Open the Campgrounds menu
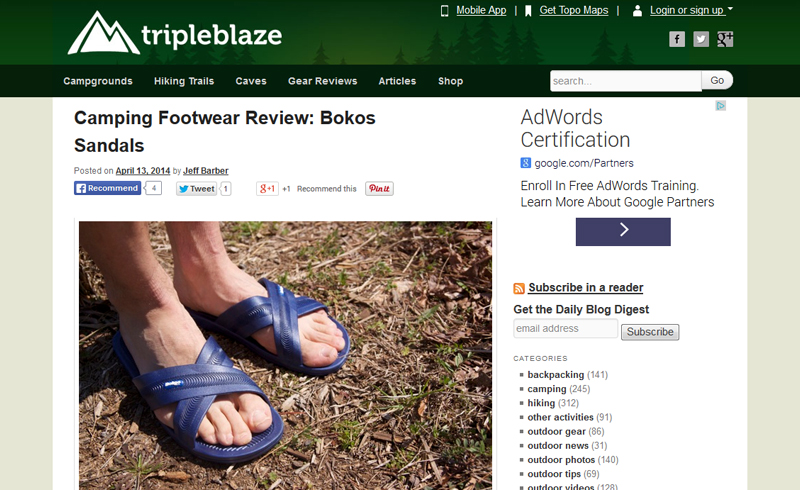Image resolution: width=800 pixels, height=490 pixels. (98, 81)
